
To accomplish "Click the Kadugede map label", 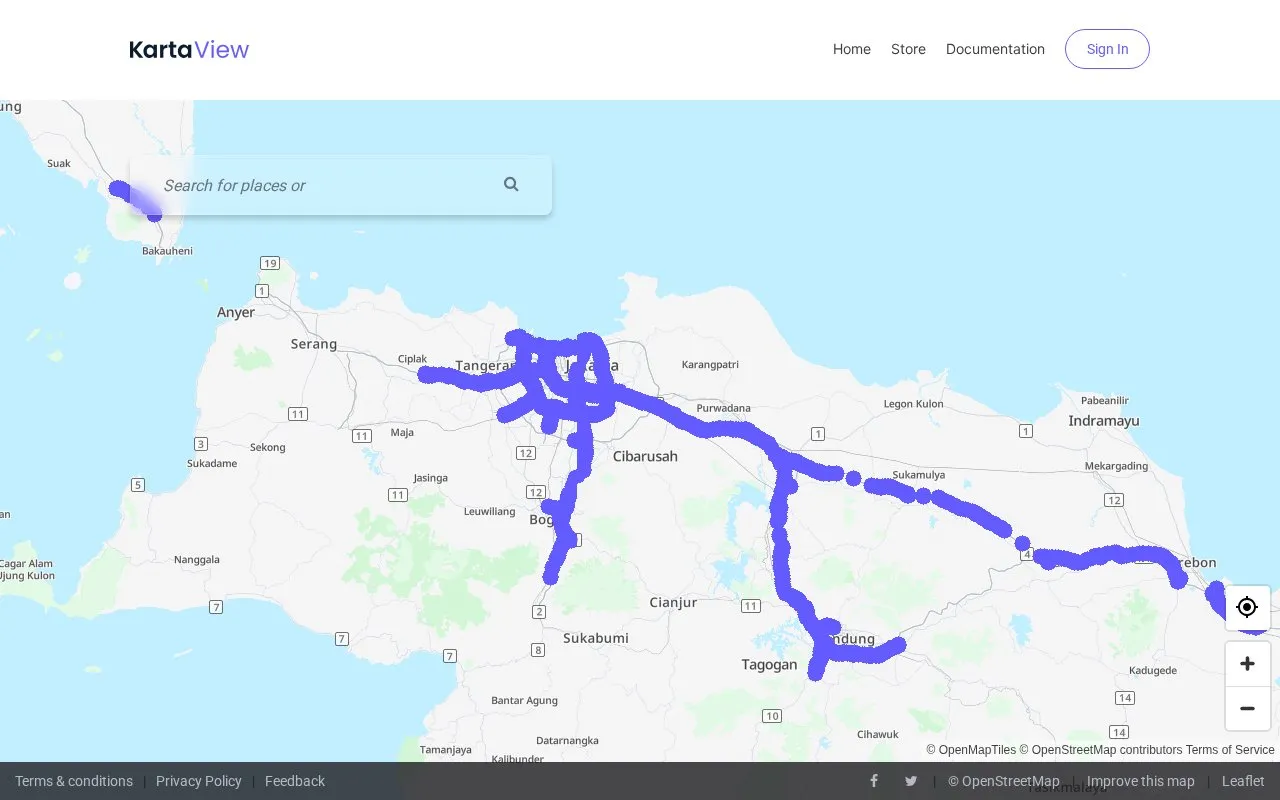I will pyautogui.click(x=1153, y=670).
